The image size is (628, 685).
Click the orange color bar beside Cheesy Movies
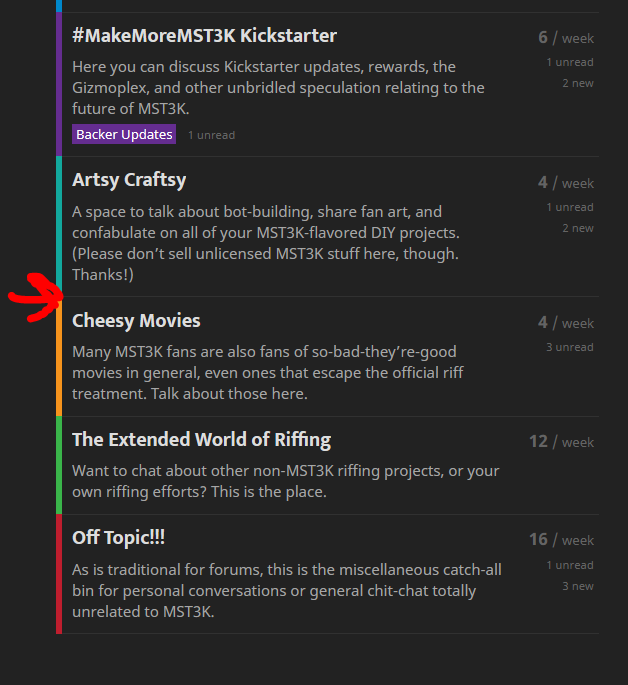[59, 356]
